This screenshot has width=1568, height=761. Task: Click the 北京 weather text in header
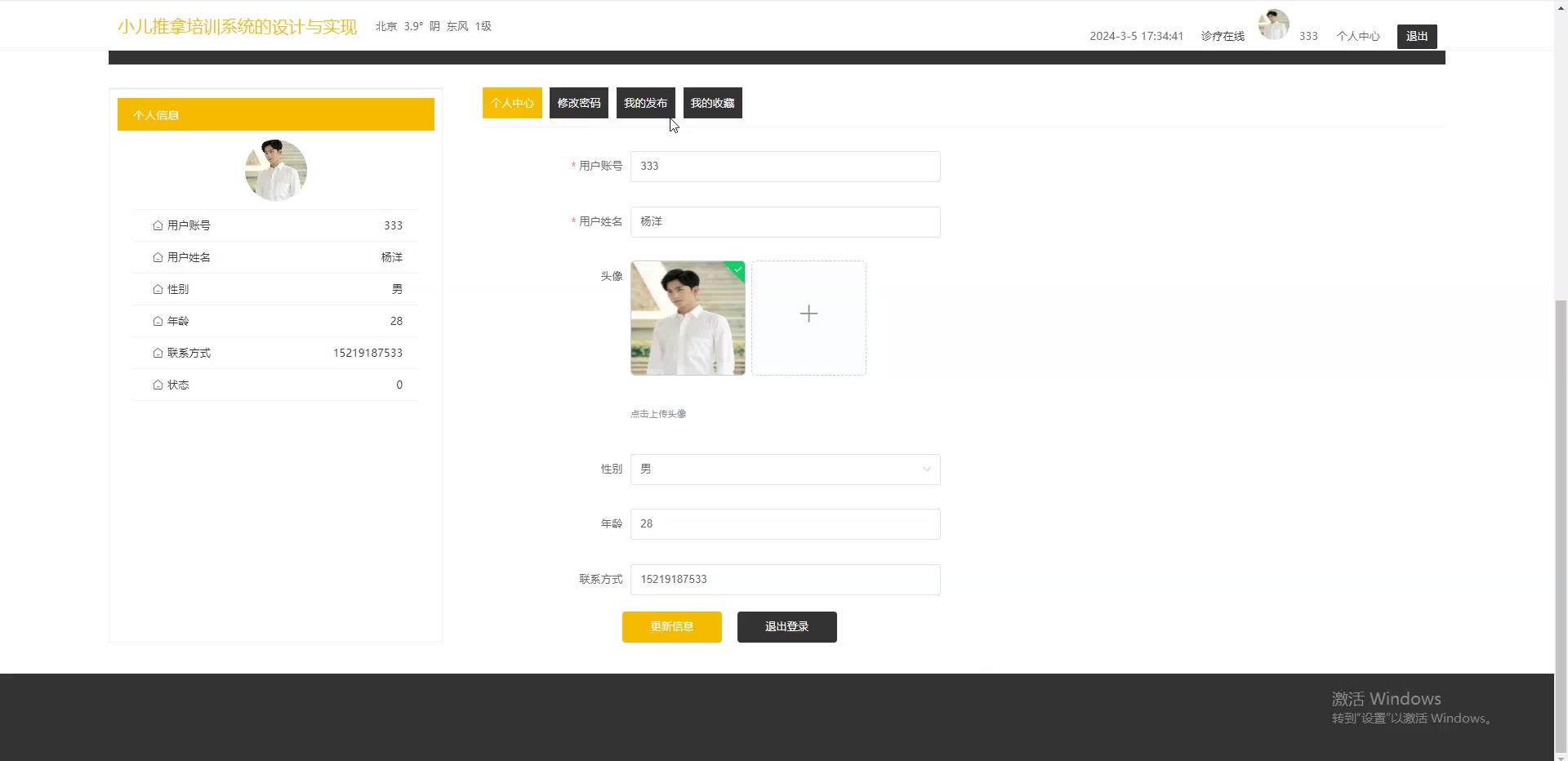pos(386,26)
